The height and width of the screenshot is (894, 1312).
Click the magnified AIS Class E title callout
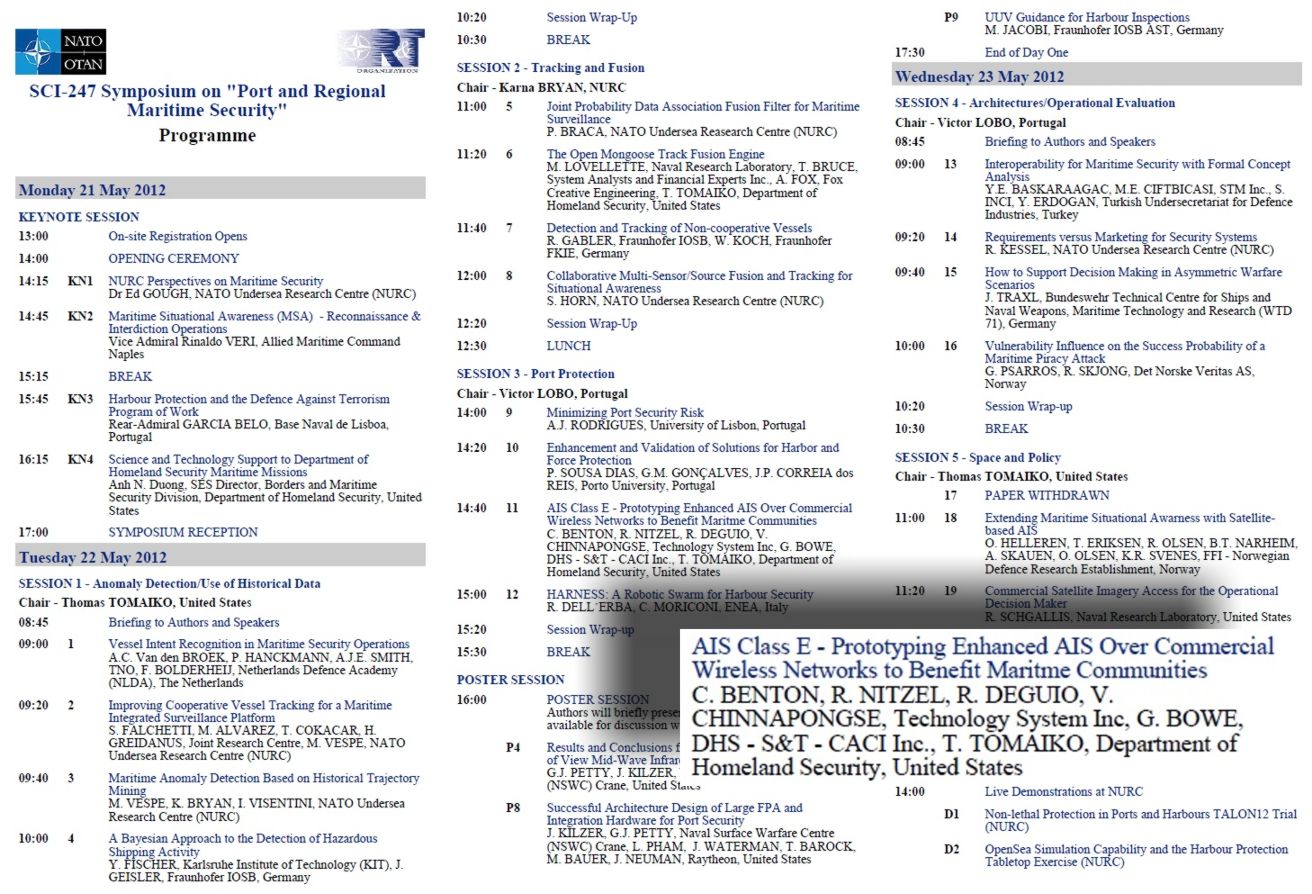click(983, 658)
